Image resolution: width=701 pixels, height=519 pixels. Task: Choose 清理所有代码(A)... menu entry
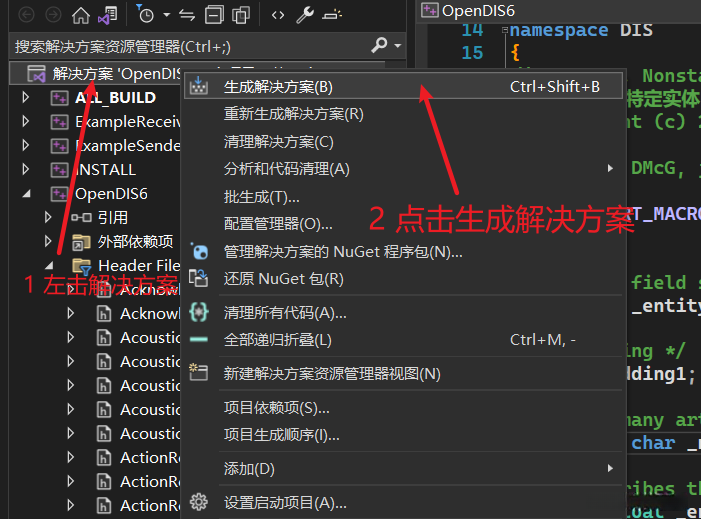403,312
